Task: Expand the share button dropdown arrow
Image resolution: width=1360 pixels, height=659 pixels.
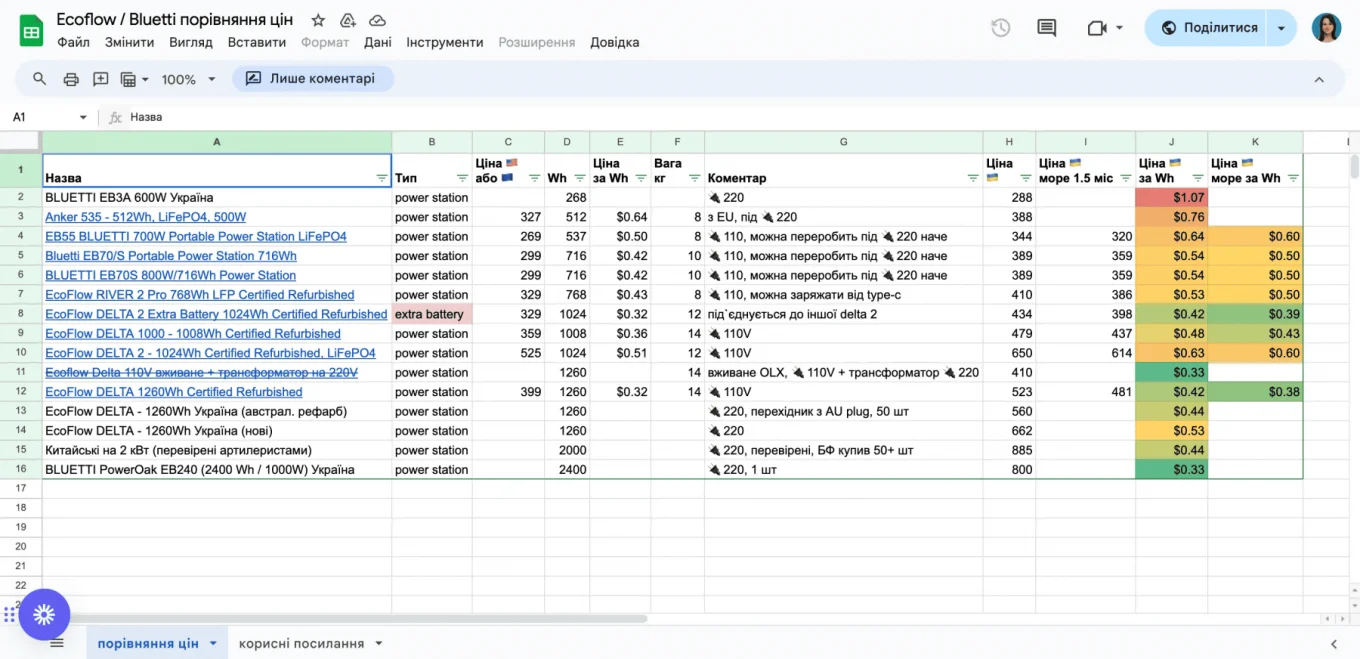Action: (x=1281, y=28)
